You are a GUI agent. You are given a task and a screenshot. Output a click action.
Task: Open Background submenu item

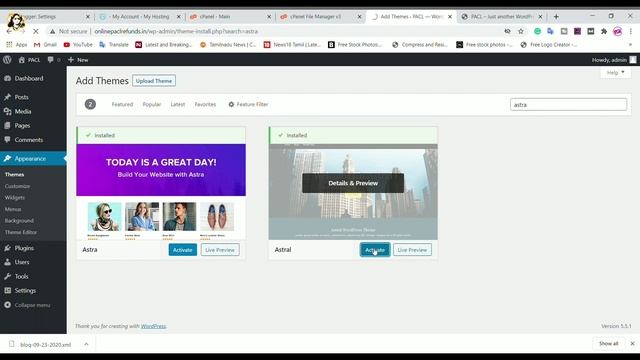(19, 220)
